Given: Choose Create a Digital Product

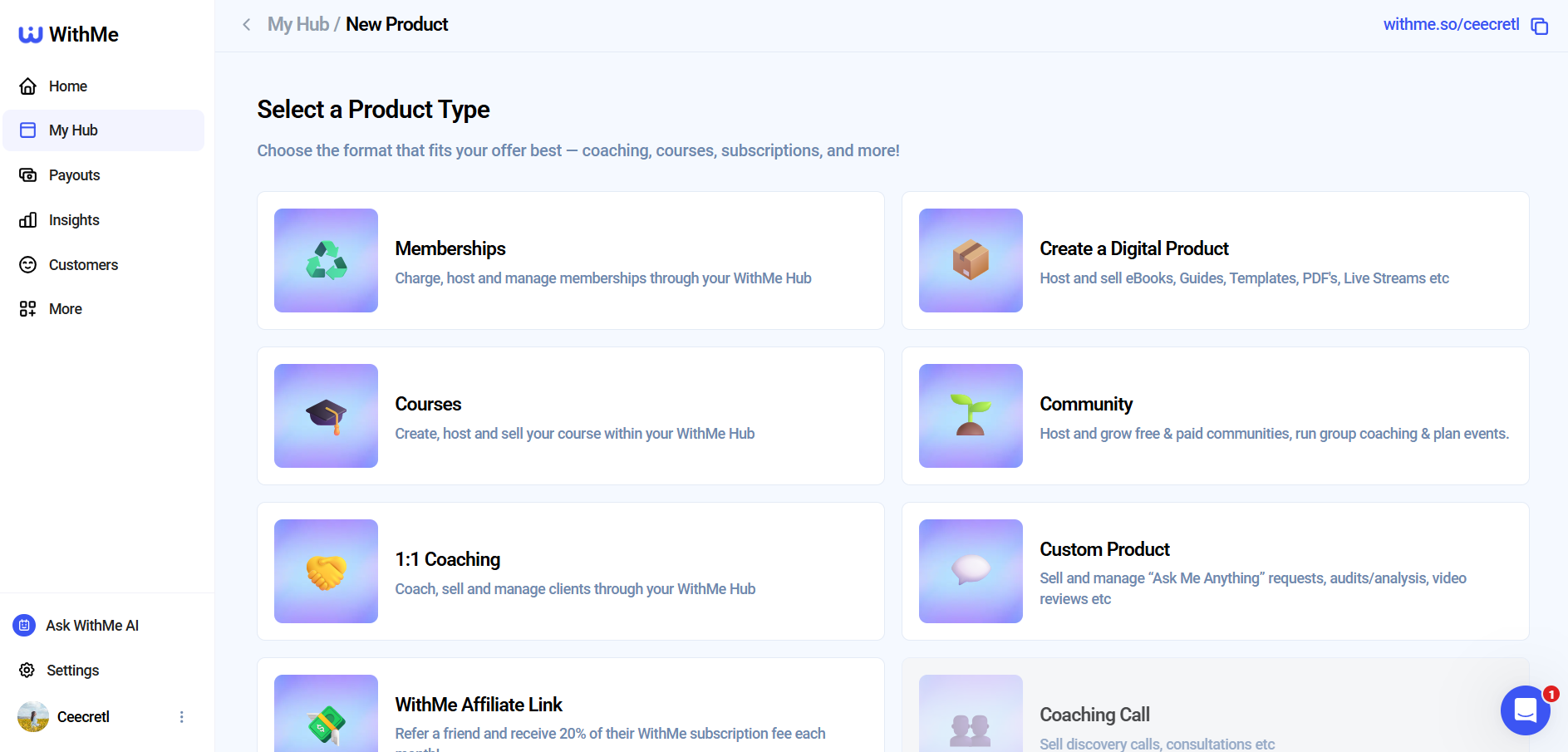Looking at the screenshot, I should [1215, 261].
